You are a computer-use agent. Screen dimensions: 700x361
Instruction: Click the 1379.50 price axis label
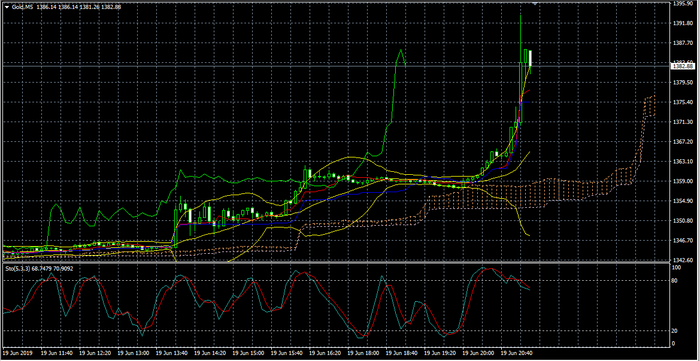click(683, 83)
